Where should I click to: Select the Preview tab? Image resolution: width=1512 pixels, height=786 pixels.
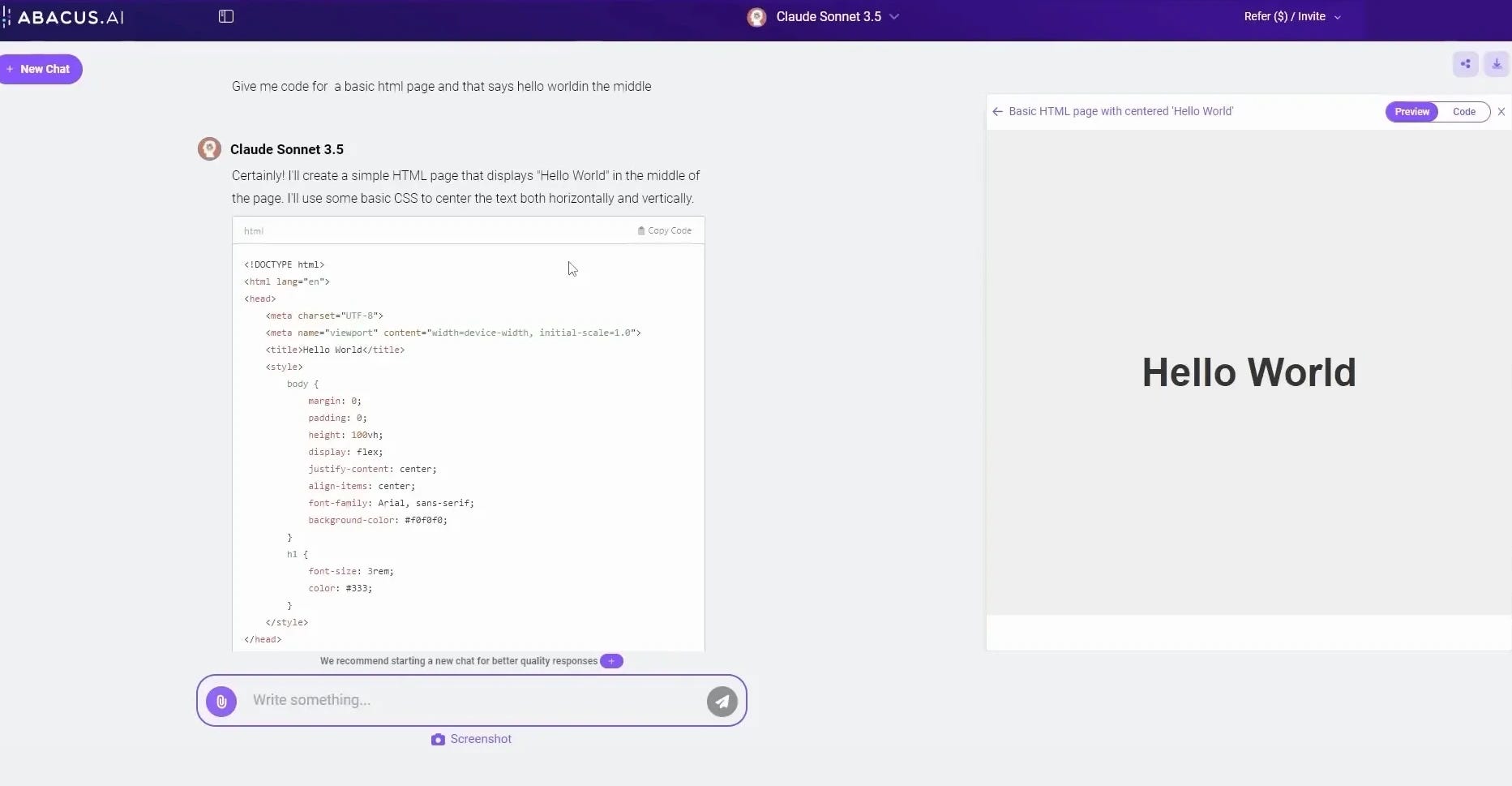click(x=1411, y=111)
